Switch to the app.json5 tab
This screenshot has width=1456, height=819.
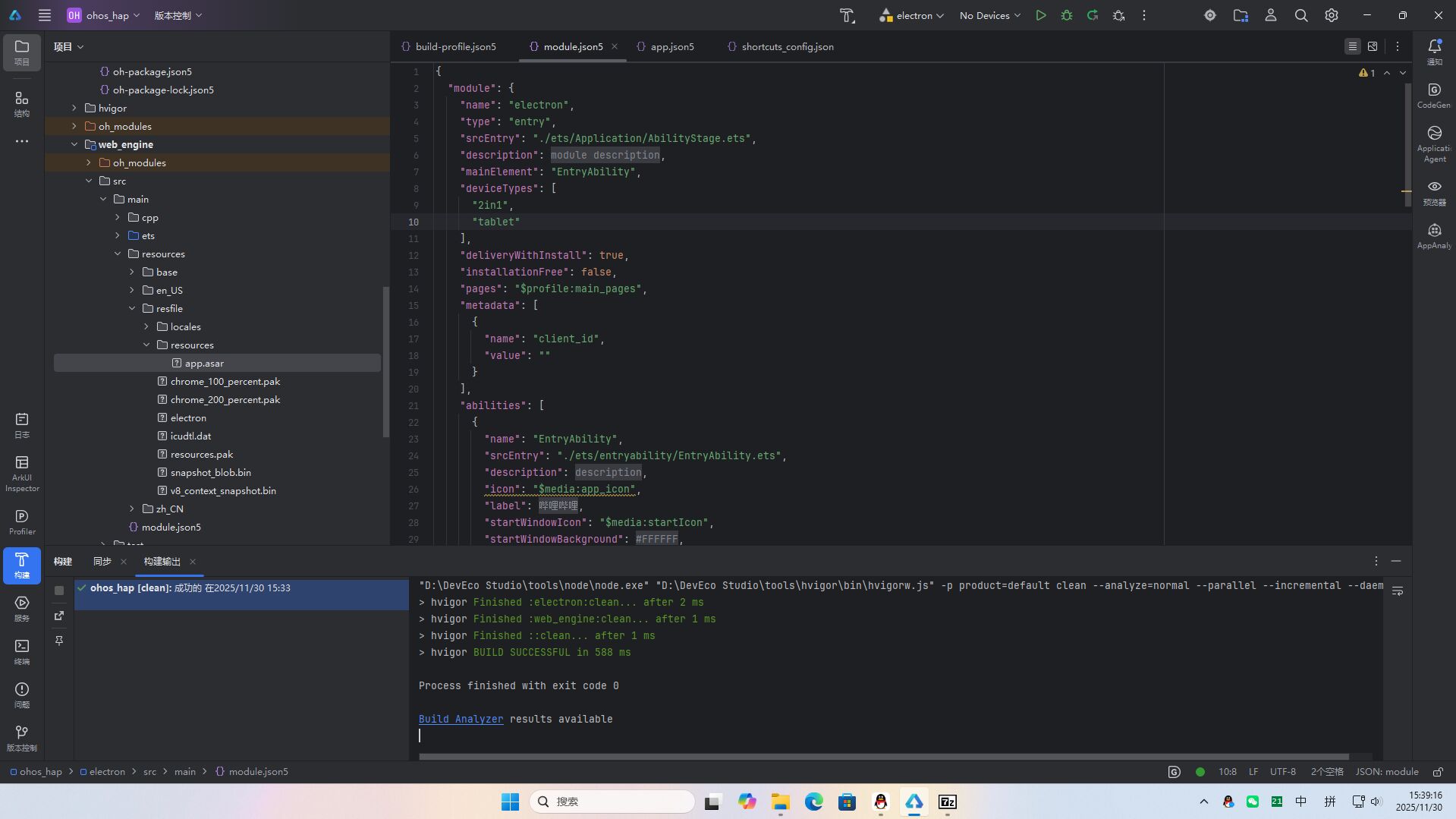tap(671, 46)
